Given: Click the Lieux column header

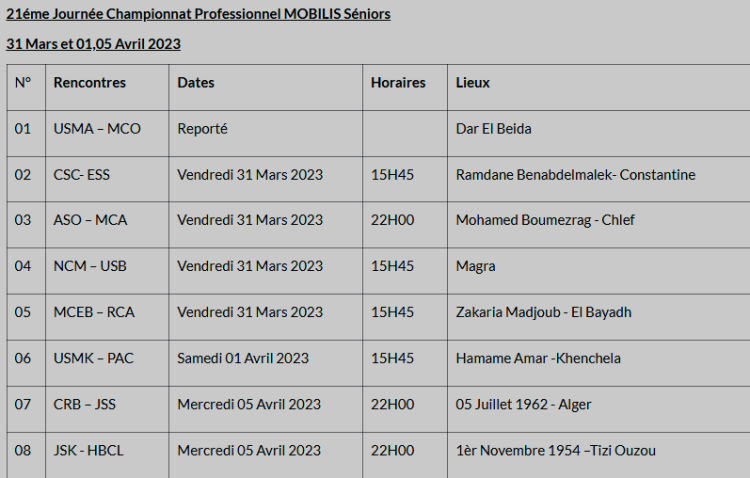Looking at the screenshot, I should pyautogui.click(x=473, y=83).
